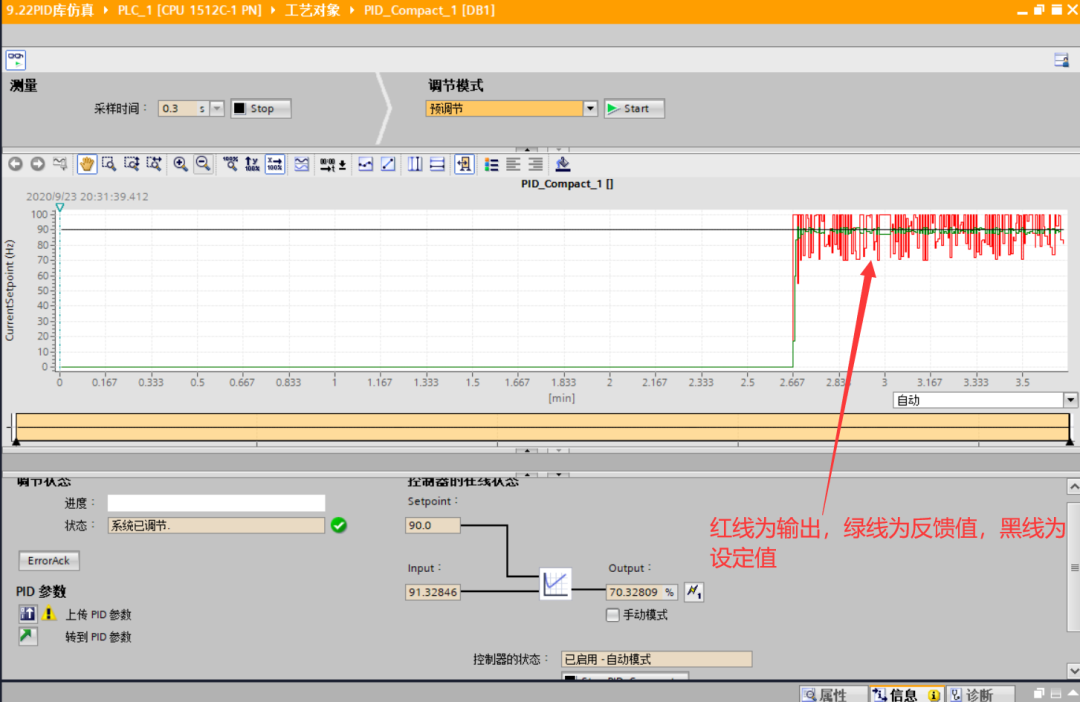Select the zoom selection tool
Image resolution: width=1080 pixels, height=702 pixels.
pos(109,164)
